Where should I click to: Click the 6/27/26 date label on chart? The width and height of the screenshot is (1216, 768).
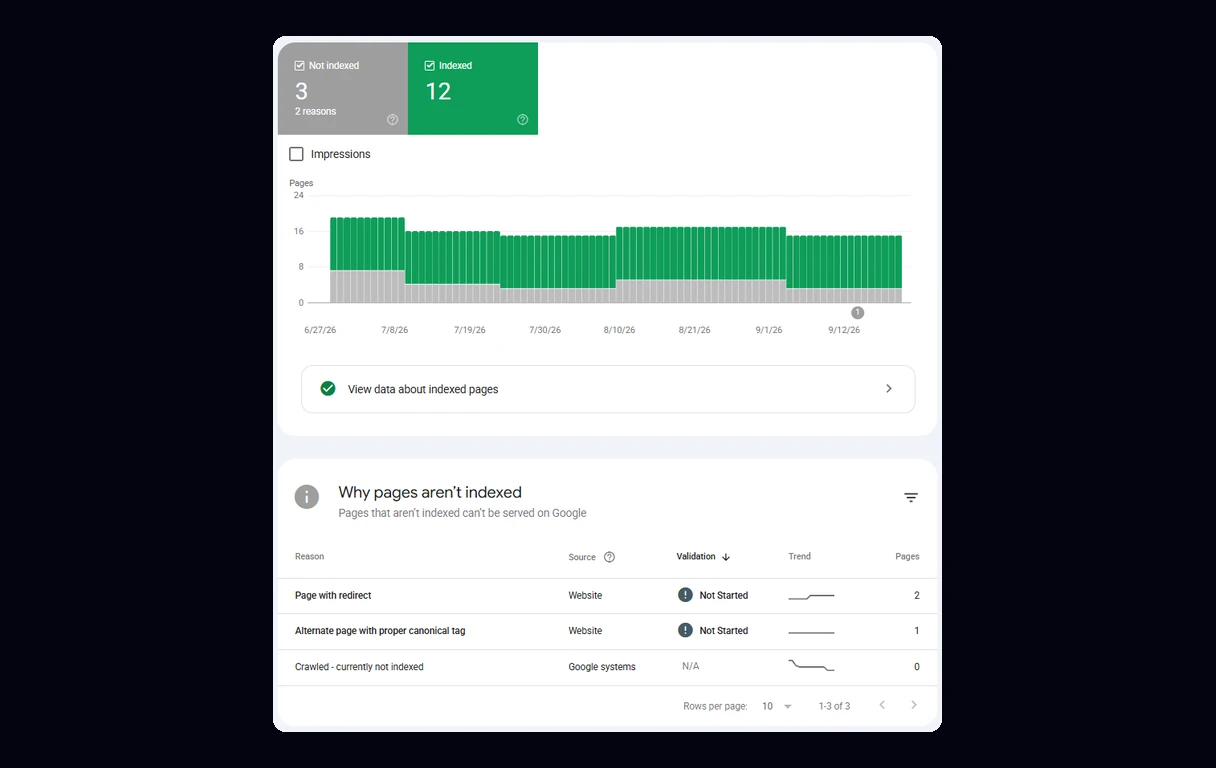click(320, 330)
